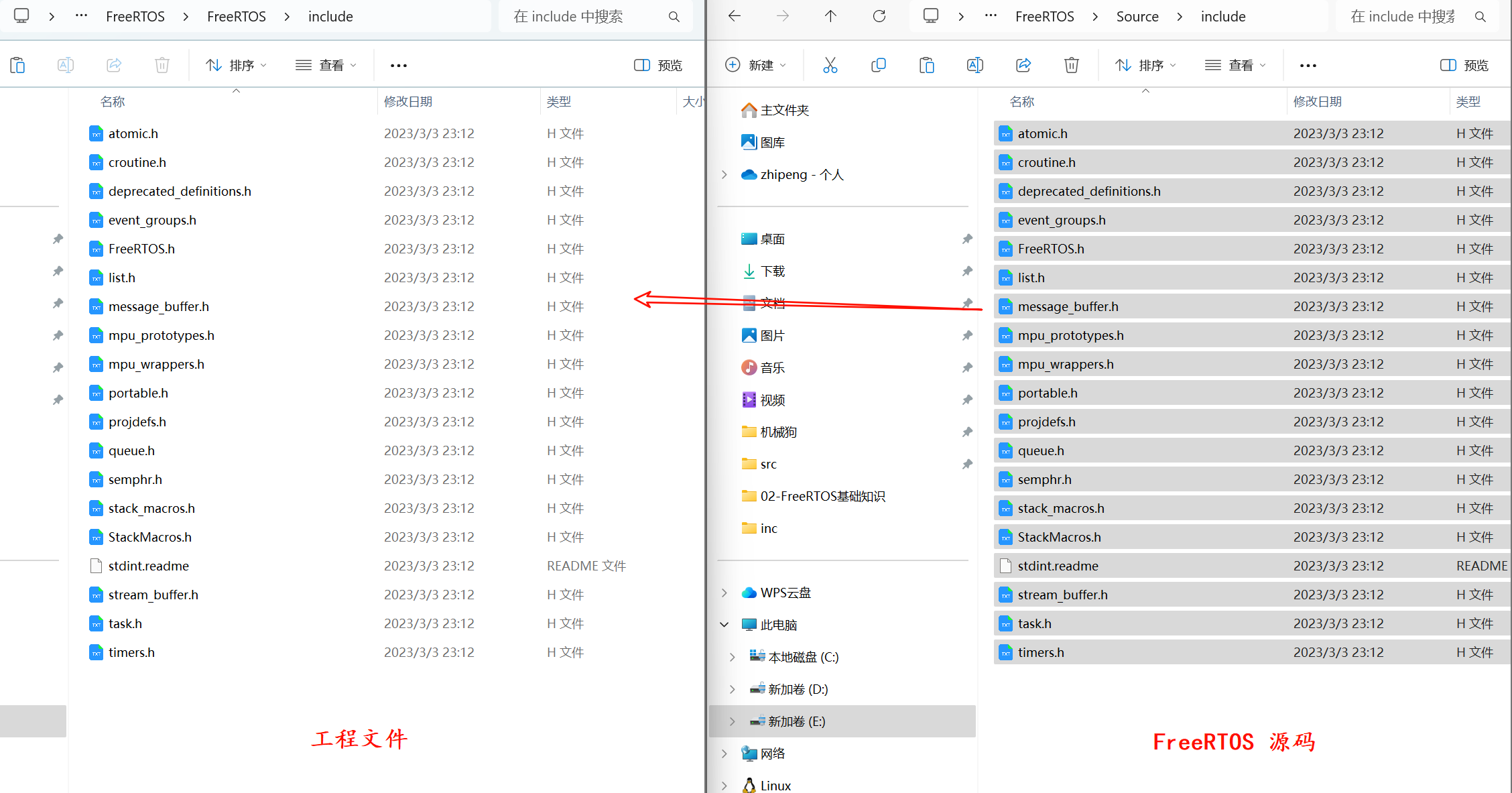Click the Paste icon in right window toolbar
1512x793 pixels.
[x=927, y=65]
